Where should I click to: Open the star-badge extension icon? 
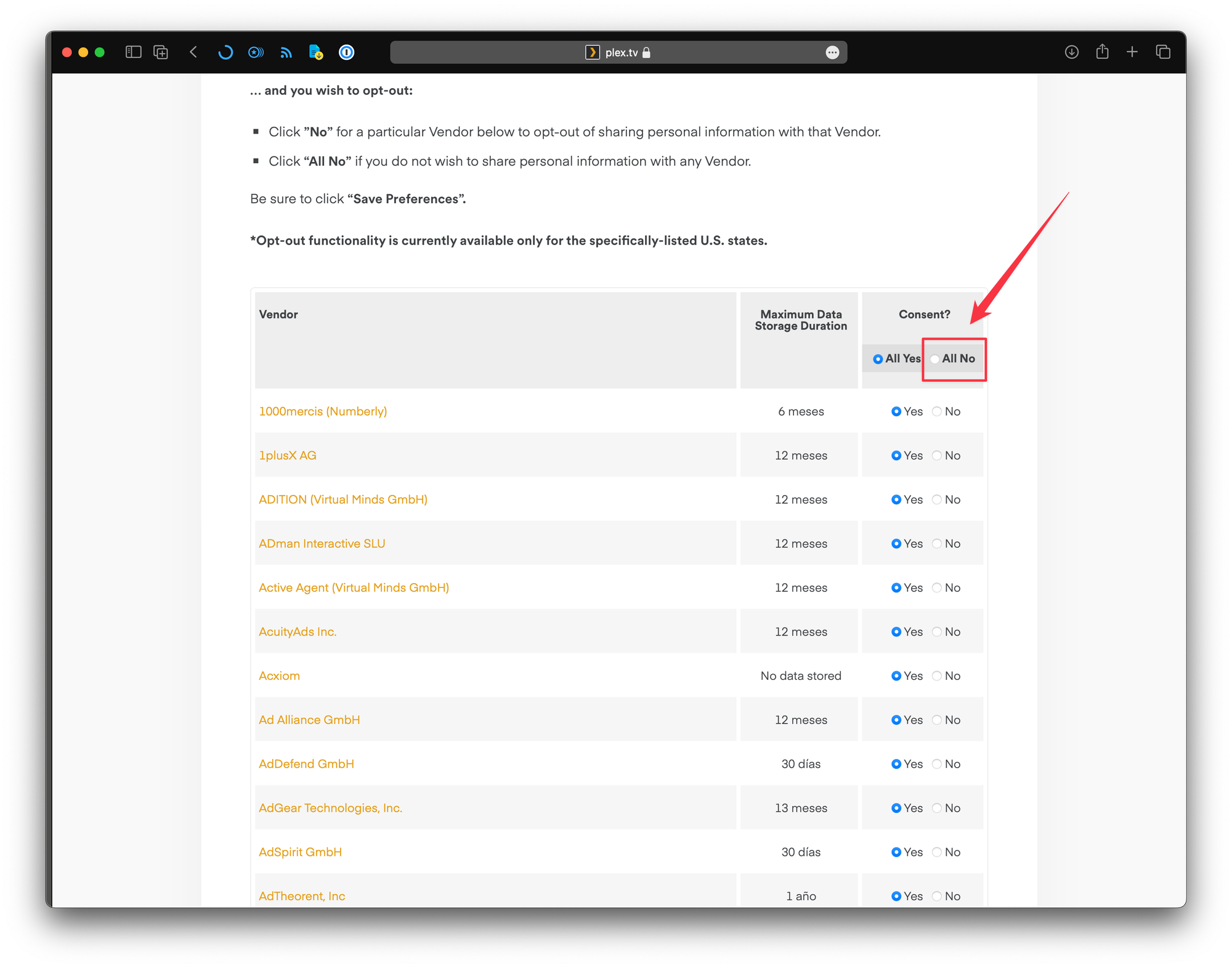point(256,52)
